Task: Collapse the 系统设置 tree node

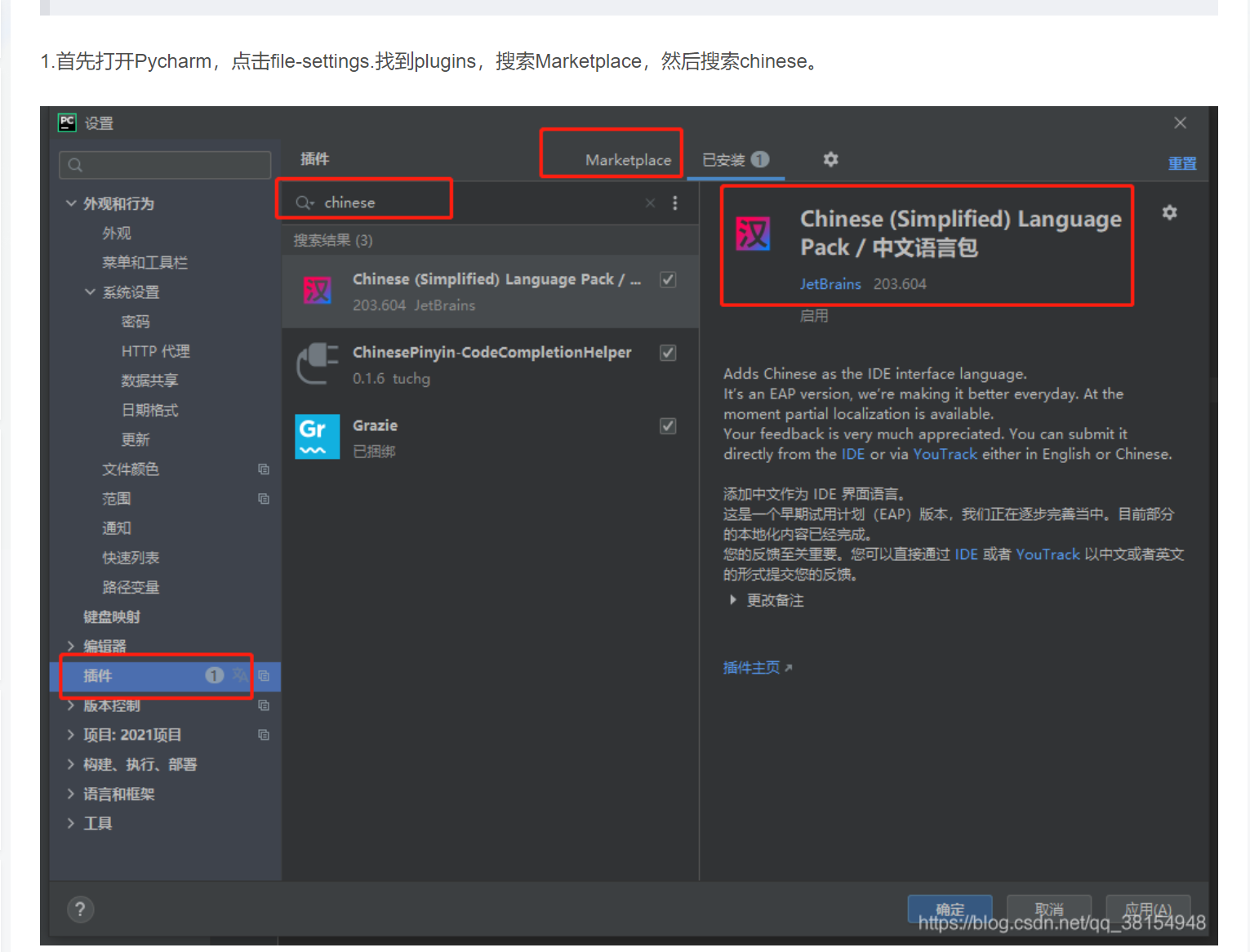Action: pos(90,291)
